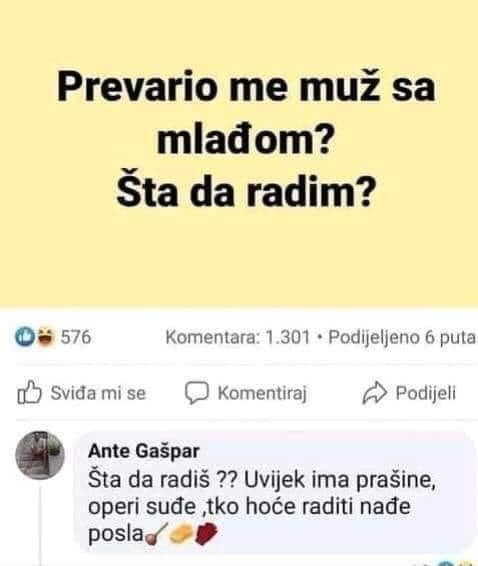Click the comment bubble by Ante Gašpar
This screenshot has width=478, height=566.
coord(275,493)
